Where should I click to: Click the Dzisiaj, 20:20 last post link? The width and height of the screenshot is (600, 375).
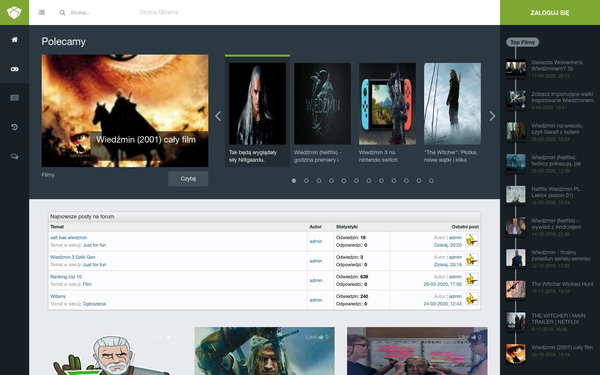point(448,245)
